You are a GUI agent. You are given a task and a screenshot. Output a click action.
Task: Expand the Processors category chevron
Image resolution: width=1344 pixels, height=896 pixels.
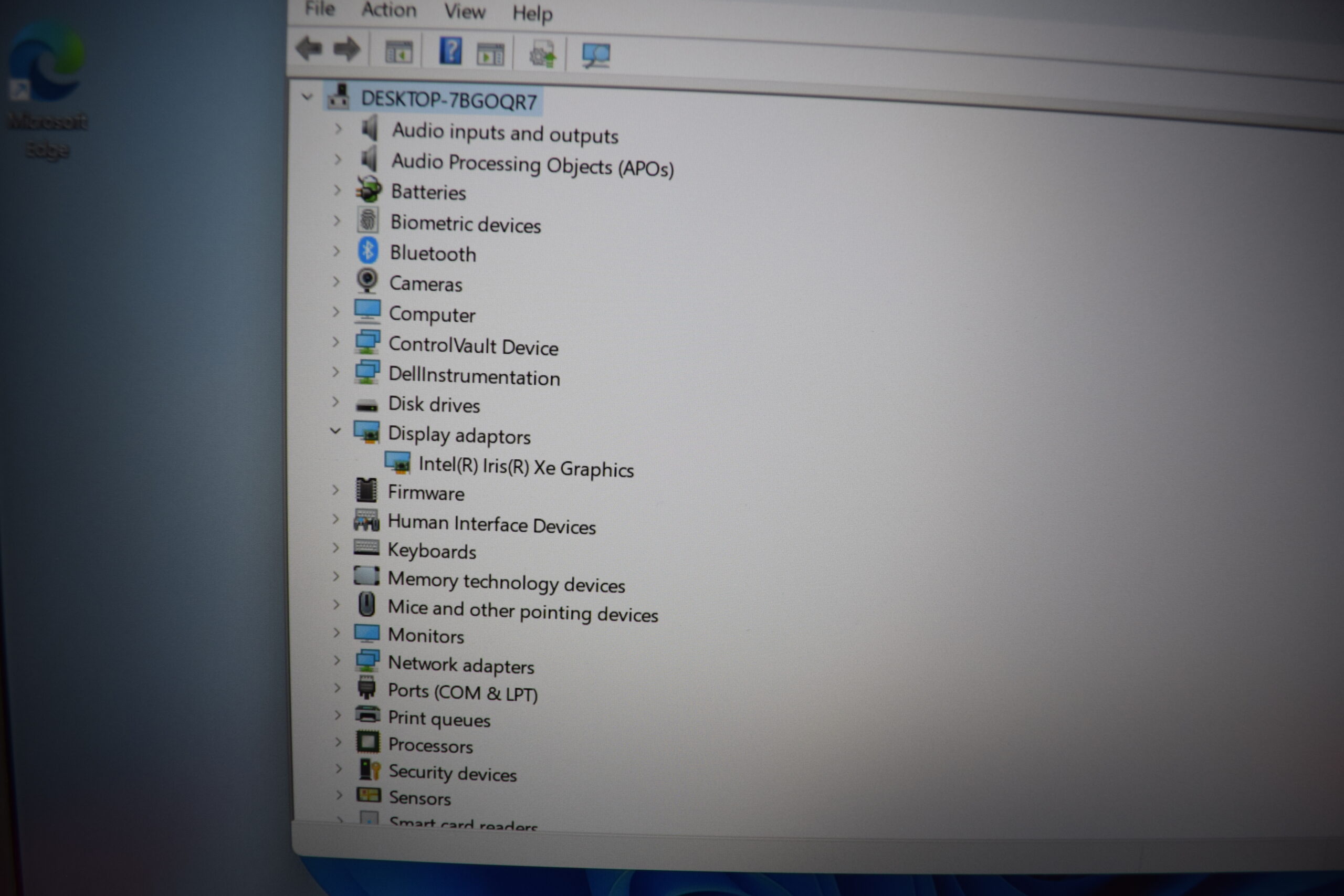[338, 742]
